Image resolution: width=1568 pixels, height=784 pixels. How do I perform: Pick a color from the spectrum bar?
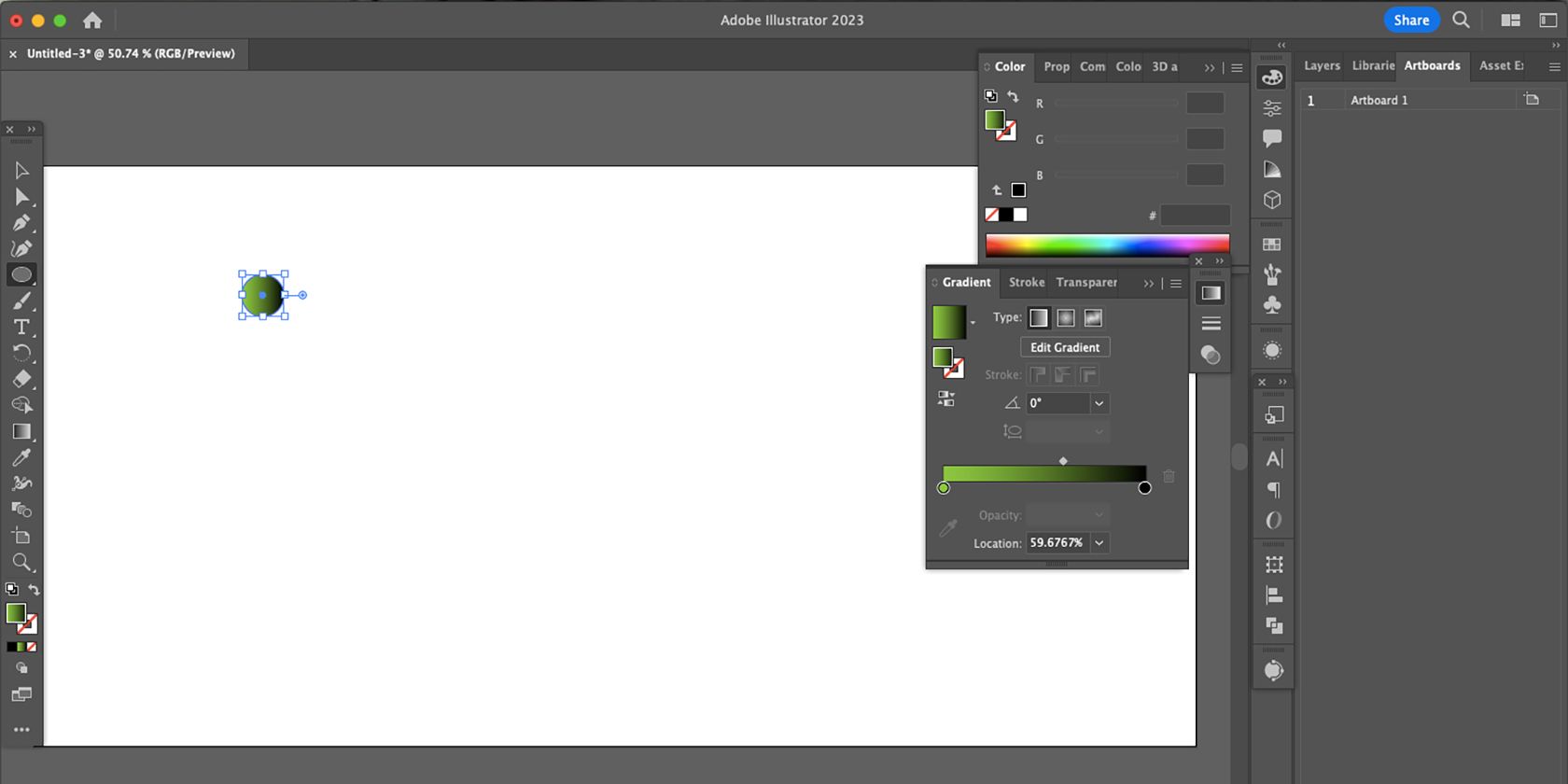coord(1108,245)
